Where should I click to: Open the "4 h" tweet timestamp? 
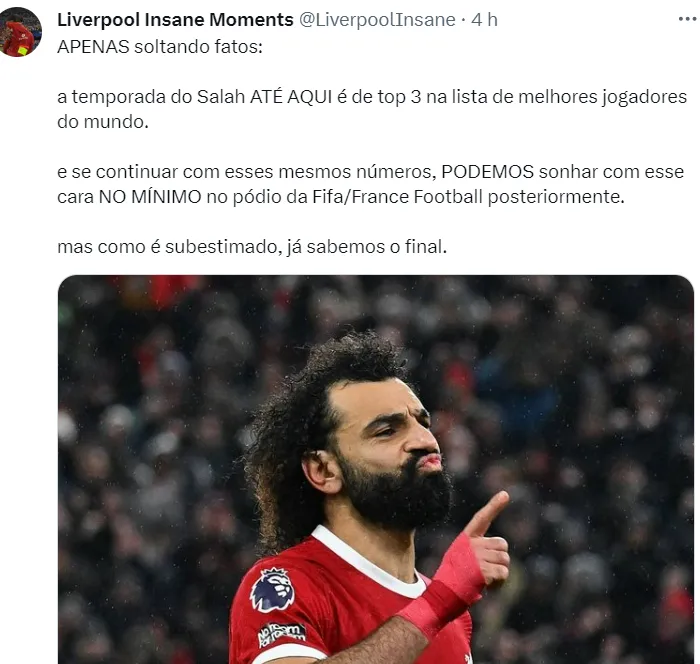[484, 20]
